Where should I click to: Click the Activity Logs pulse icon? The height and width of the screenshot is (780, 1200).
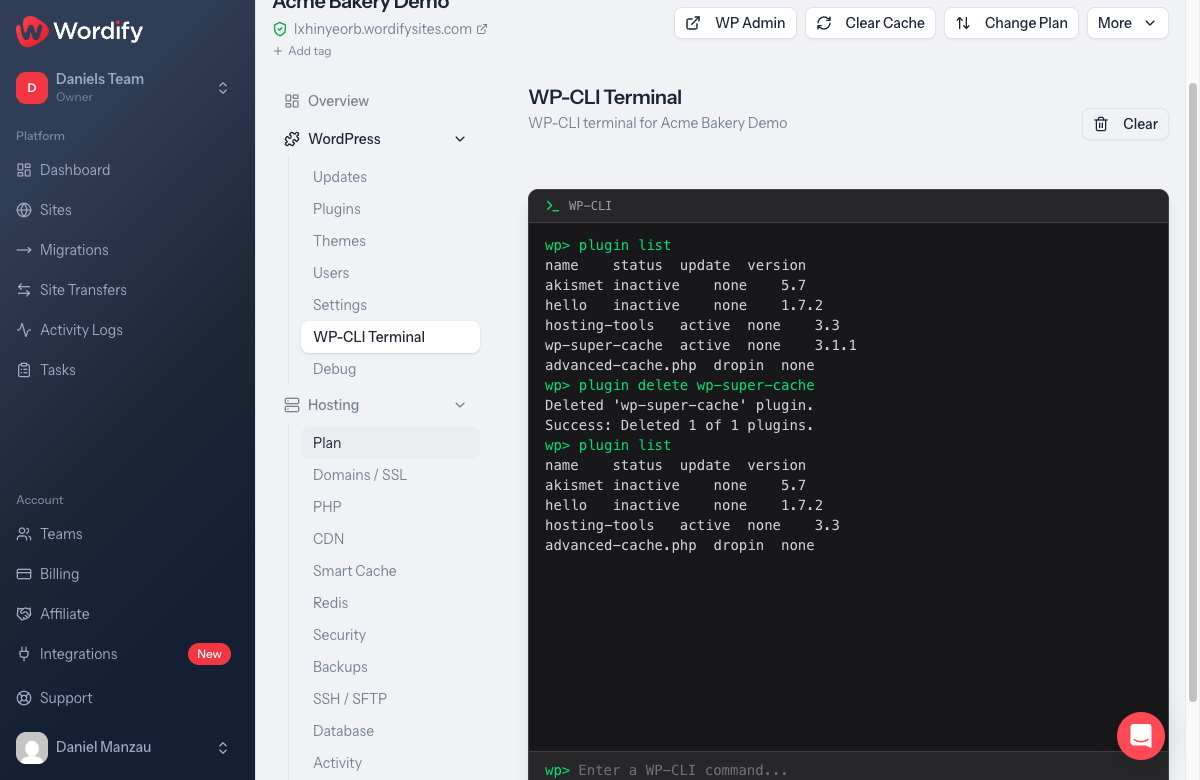point(24,330)
